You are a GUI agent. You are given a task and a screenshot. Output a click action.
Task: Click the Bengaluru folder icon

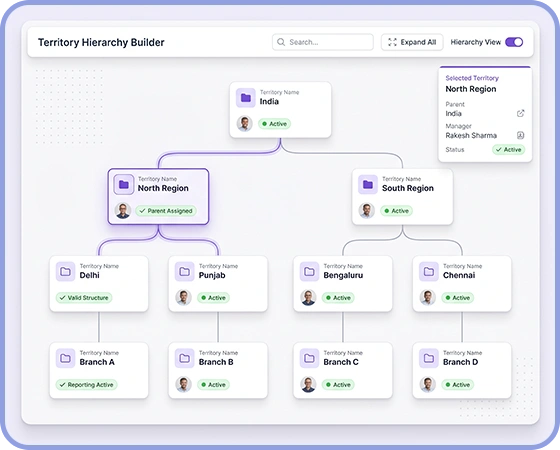click(309, 271)
